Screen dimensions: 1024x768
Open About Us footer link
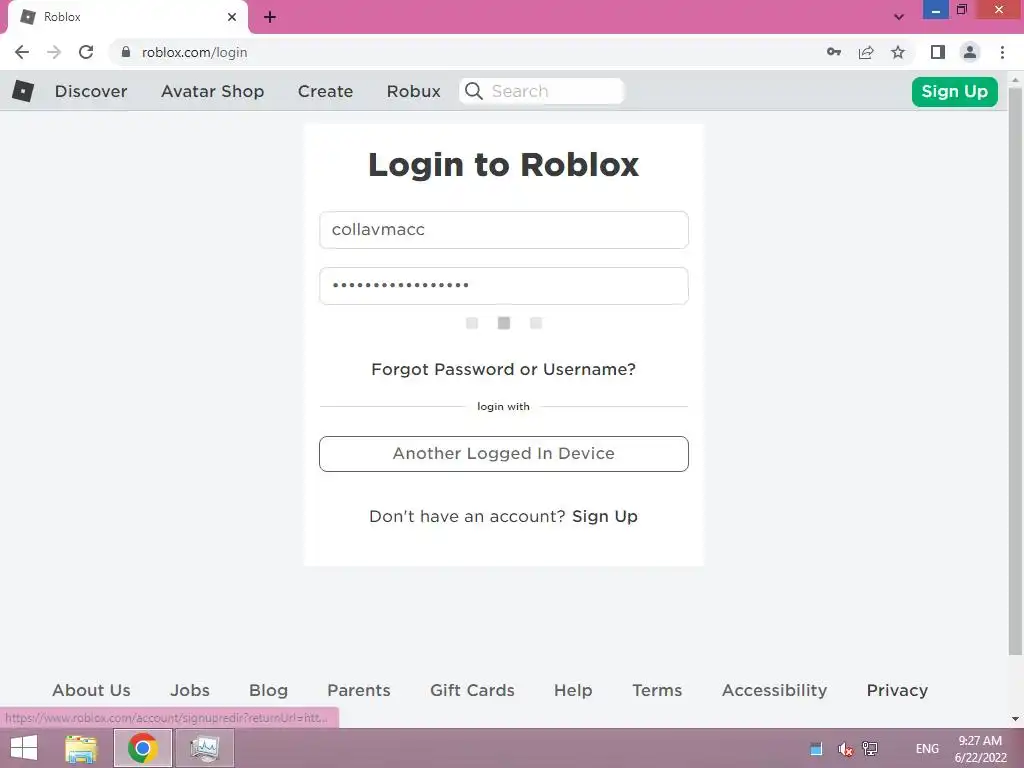pos(91,690)
